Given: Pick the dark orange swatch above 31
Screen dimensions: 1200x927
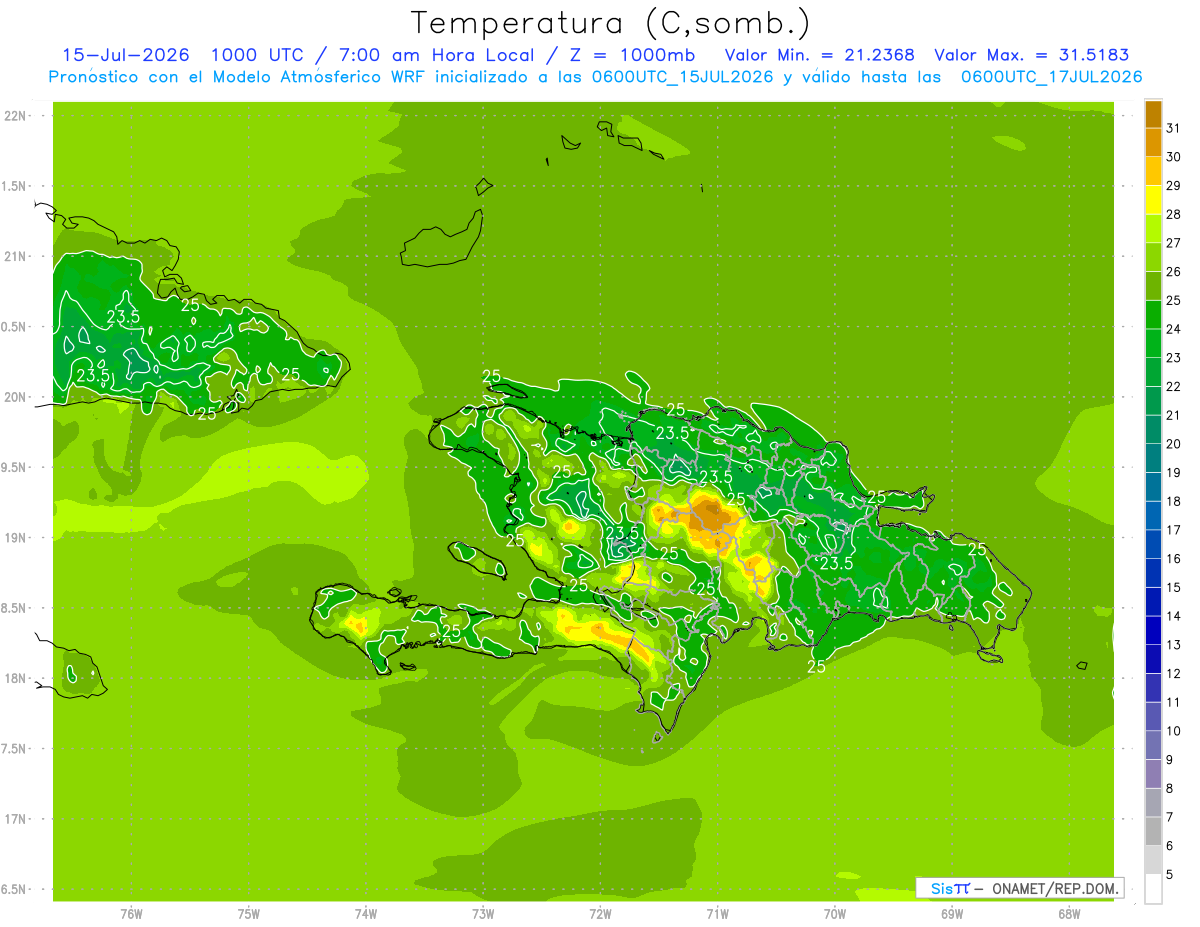Looking at the screenshot, I should 1153,114.
